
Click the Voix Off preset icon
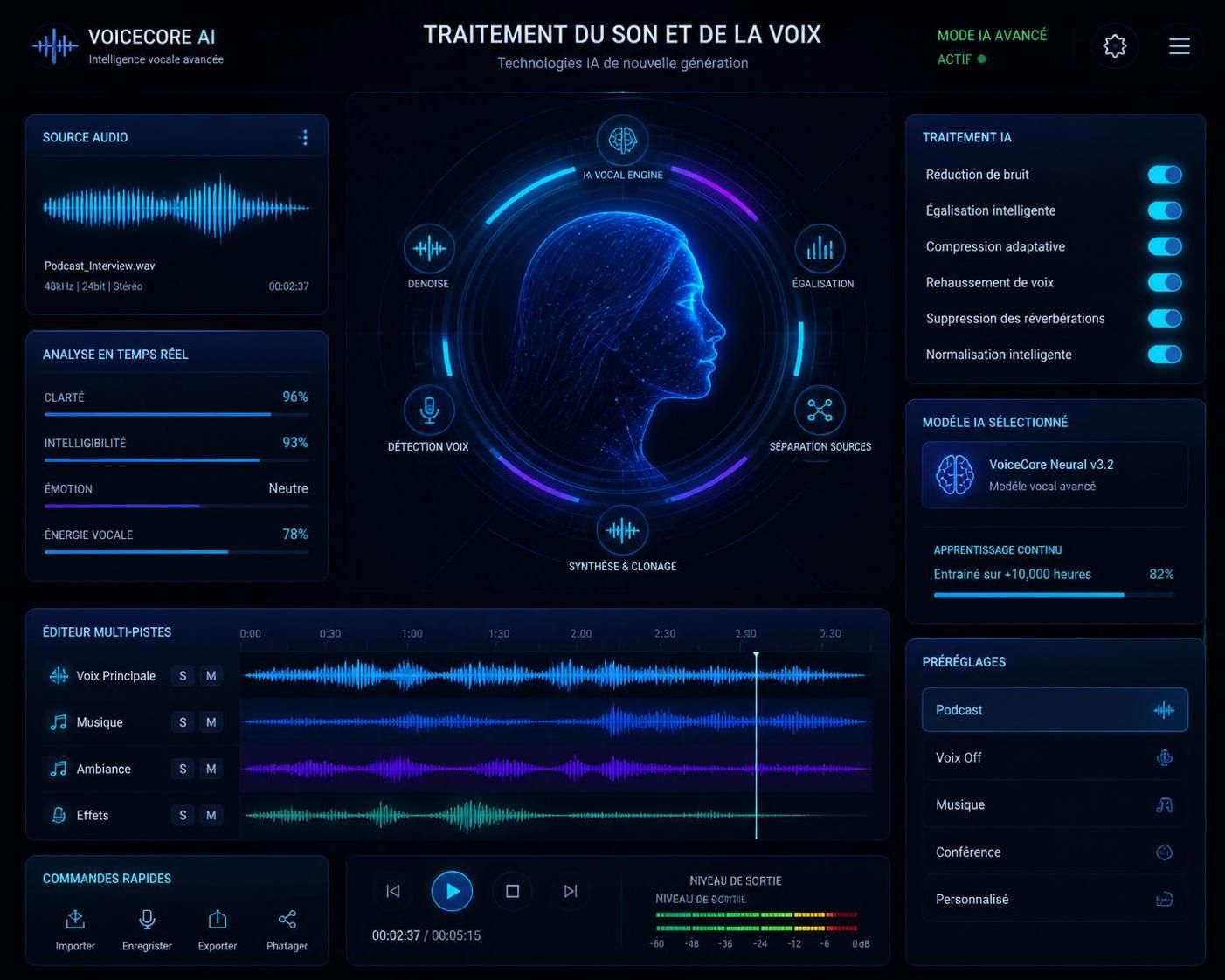click(1164, 757)
